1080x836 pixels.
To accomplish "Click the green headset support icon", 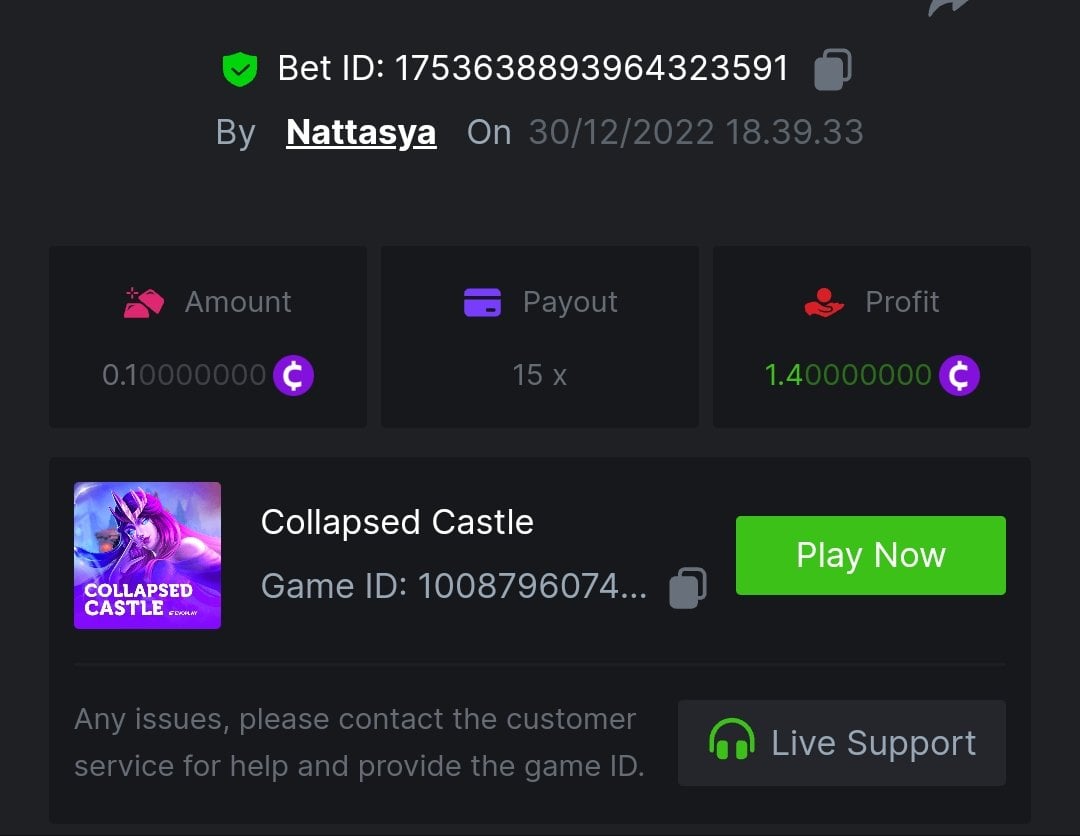I will coord(731,742).
